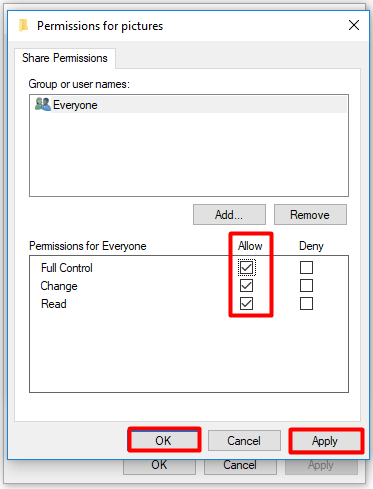
Task: Check Deny for Read permission
Action: pyautogui.click(x=306, y=304)
